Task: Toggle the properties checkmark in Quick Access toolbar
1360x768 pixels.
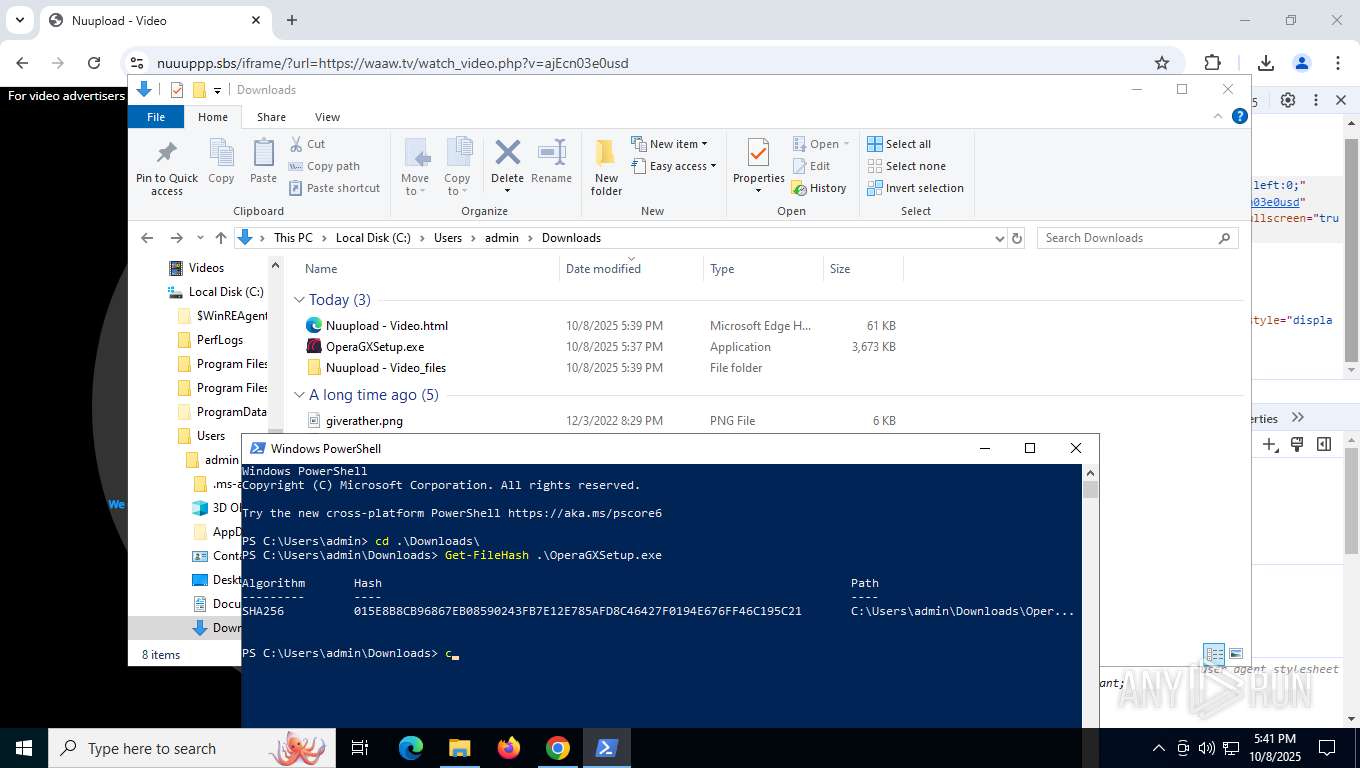Action: 177,90
